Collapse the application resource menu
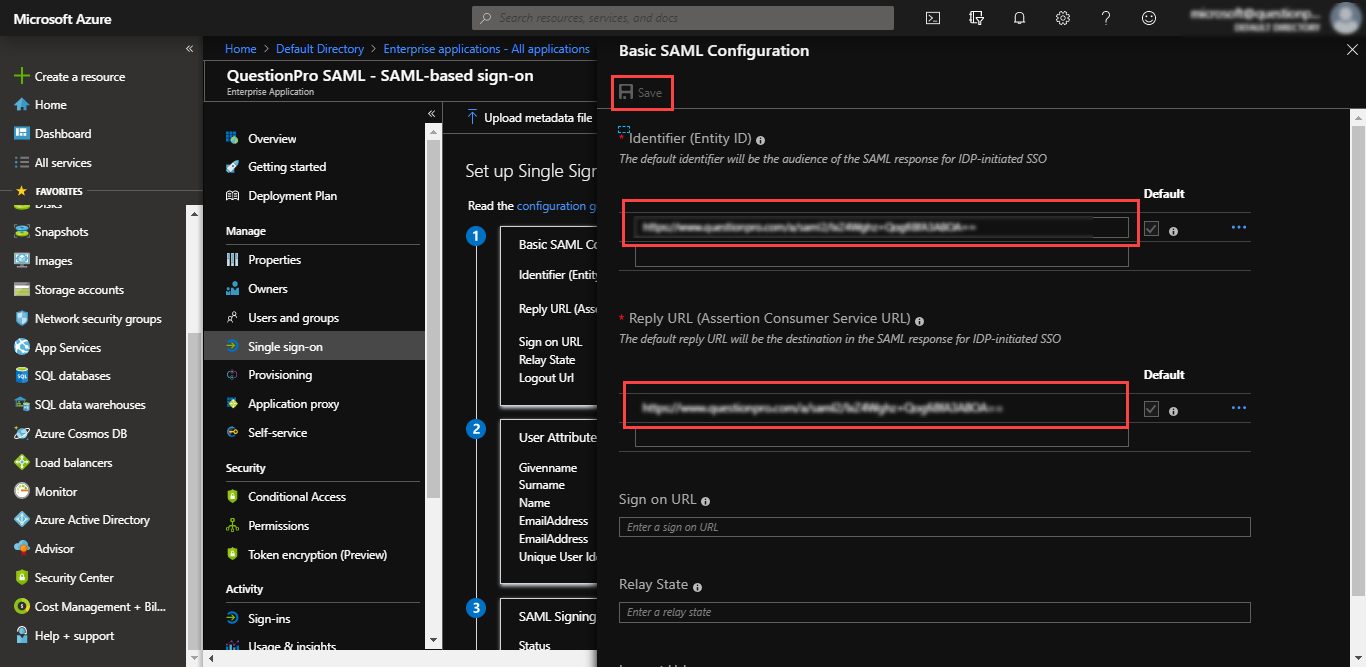 click(x=432, y=114)
